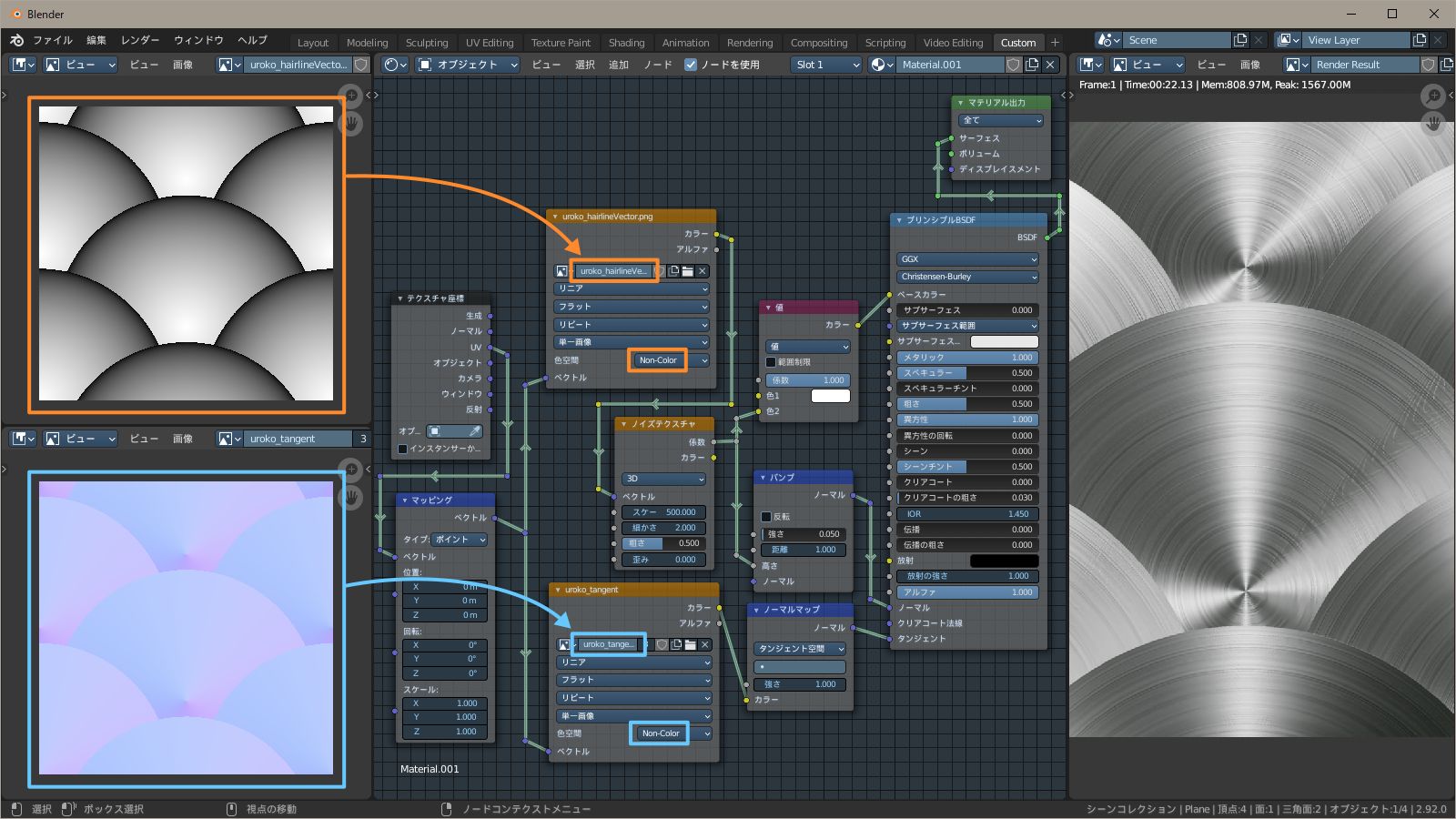Click the open-folder icon in uroko_hairlineVector.png node
This screenshot has width=1456, height=819.
688,271
